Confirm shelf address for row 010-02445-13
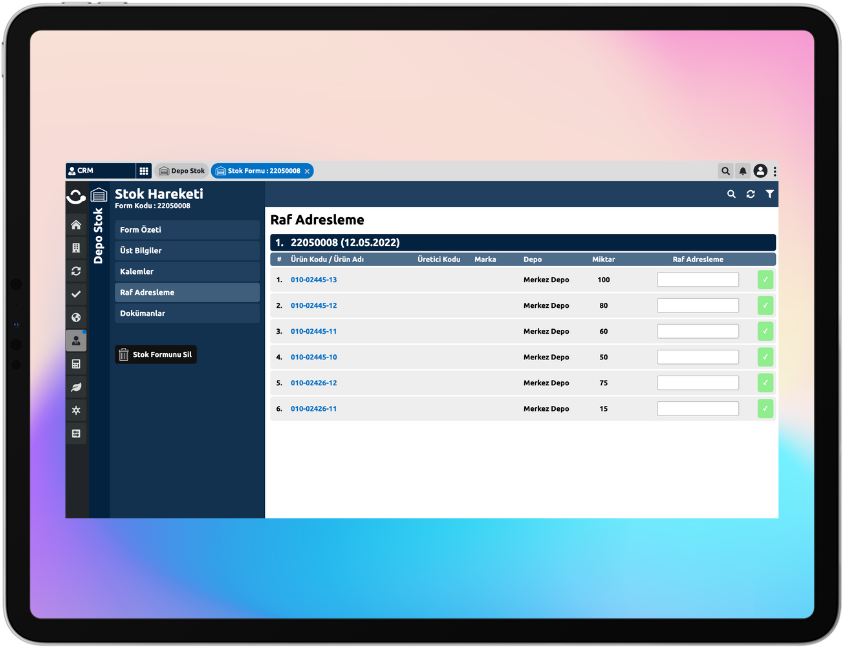 765,280
